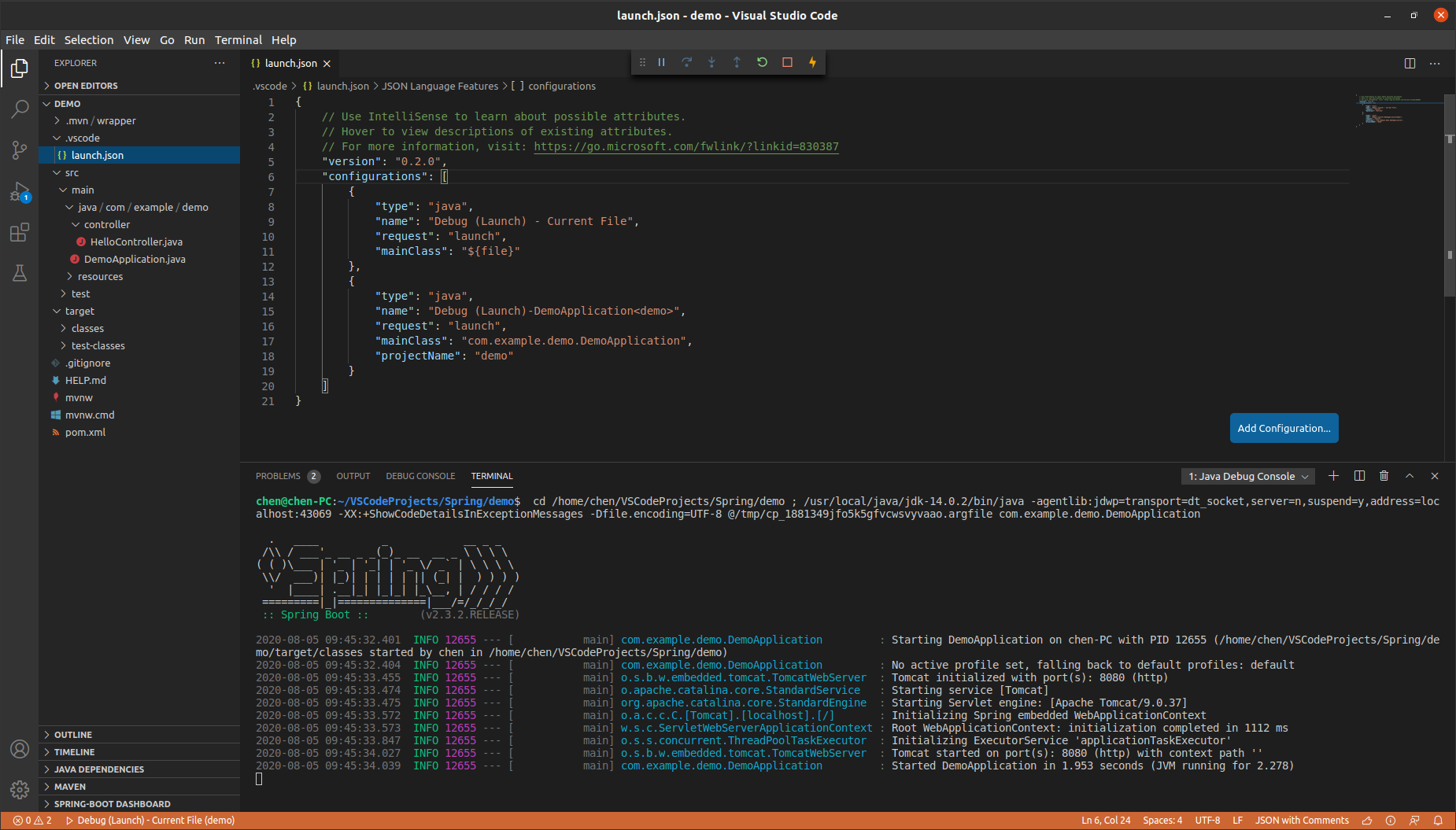Open the Selection menu

[89, 40]
